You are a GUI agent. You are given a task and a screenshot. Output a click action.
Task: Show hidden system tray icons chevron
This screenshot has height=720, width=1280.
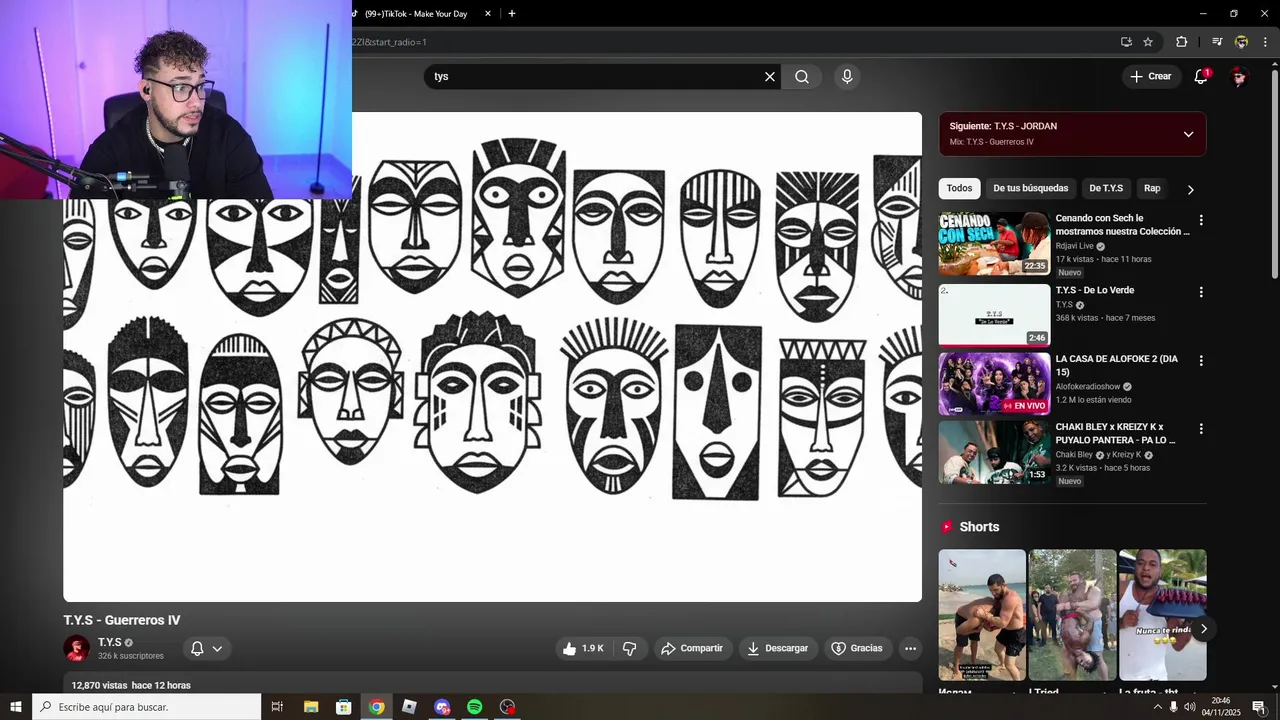(1158, 707)
